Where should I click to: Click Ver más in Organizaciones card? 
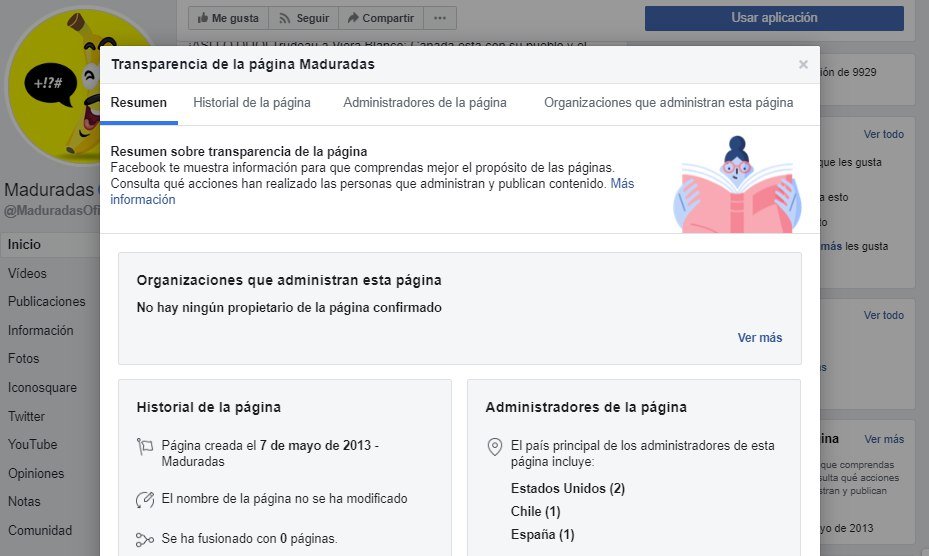point(760,337)
